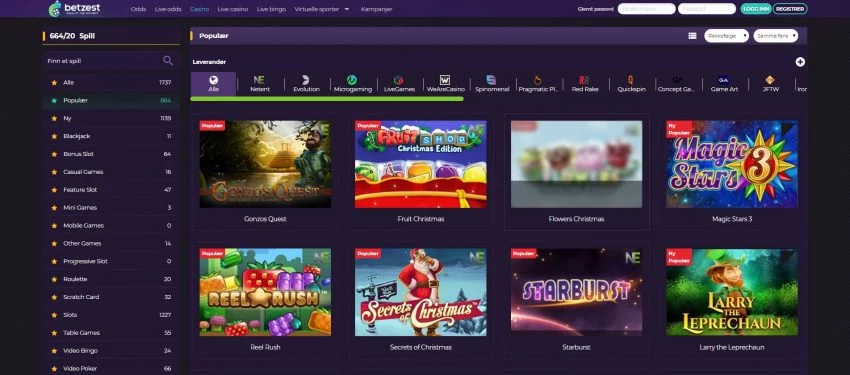This screenshot has height=375, width=850.
Task: Open the Magic Stars 3 game thumbnail
Action: (x=732, y=164)
